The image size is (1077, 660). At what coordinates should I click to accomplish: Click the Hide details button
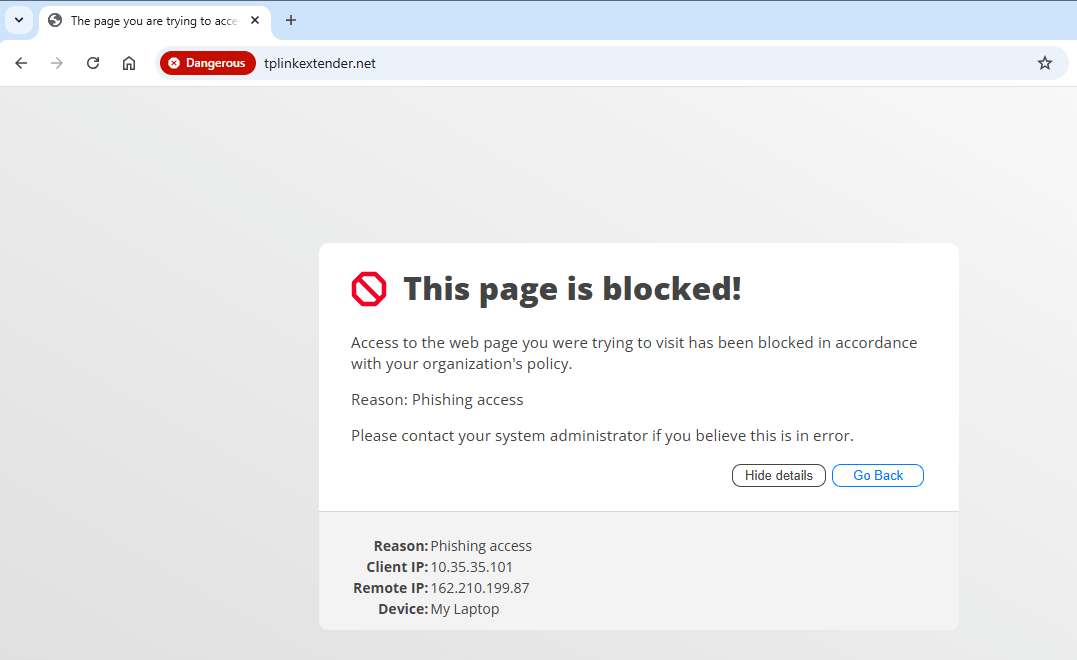778,475
